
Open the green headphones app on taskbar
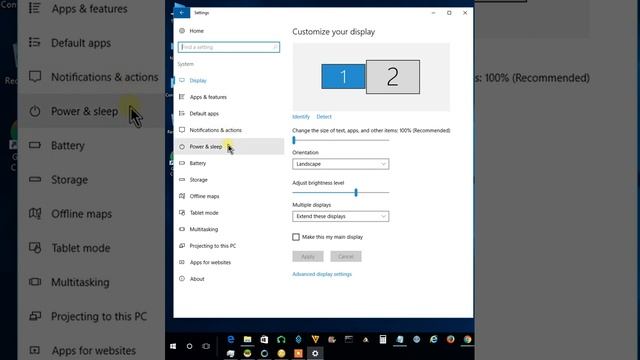pos(281,339)
